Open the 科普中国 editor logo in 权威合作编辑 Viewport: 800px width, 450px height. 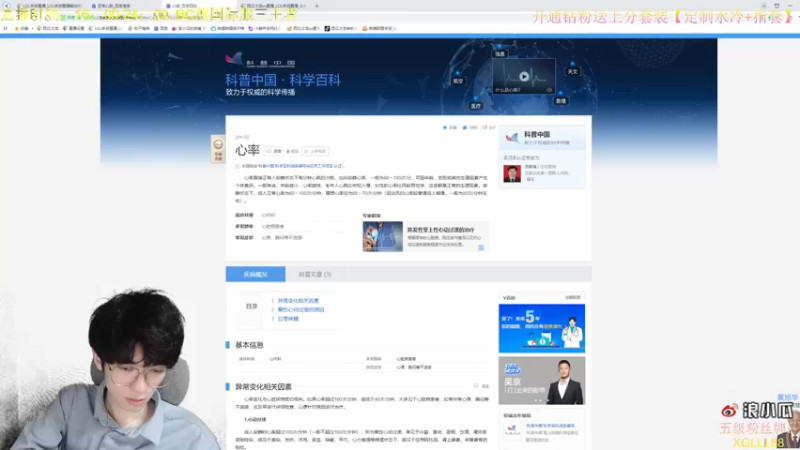(512, 431)
